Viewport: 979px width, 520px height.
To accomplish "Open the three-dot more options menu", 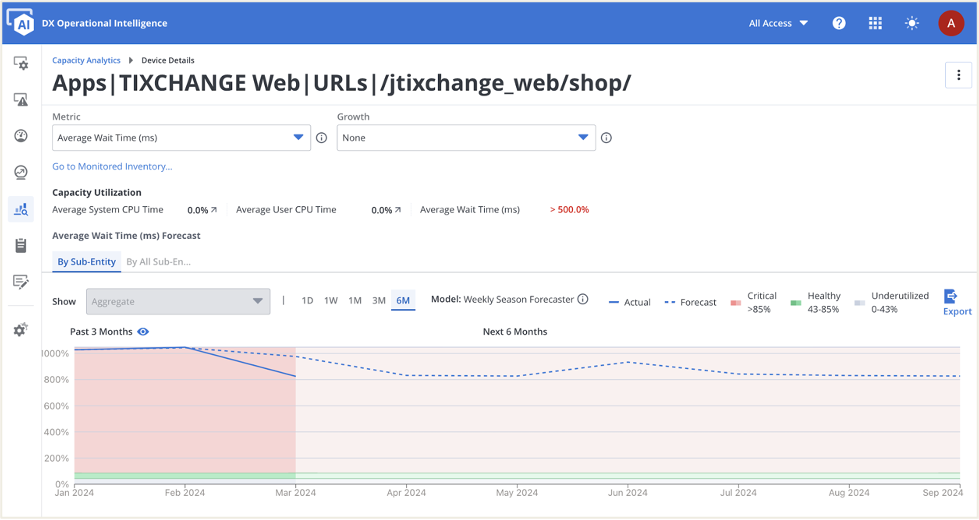I will pyautogui.click(x=958, y=75).
